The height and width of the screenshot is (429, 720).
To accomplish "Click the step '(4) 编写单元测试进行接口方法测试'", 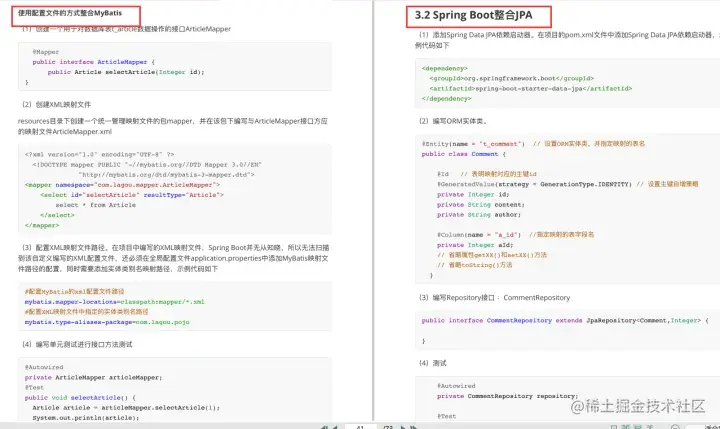I will pos(77,344).
